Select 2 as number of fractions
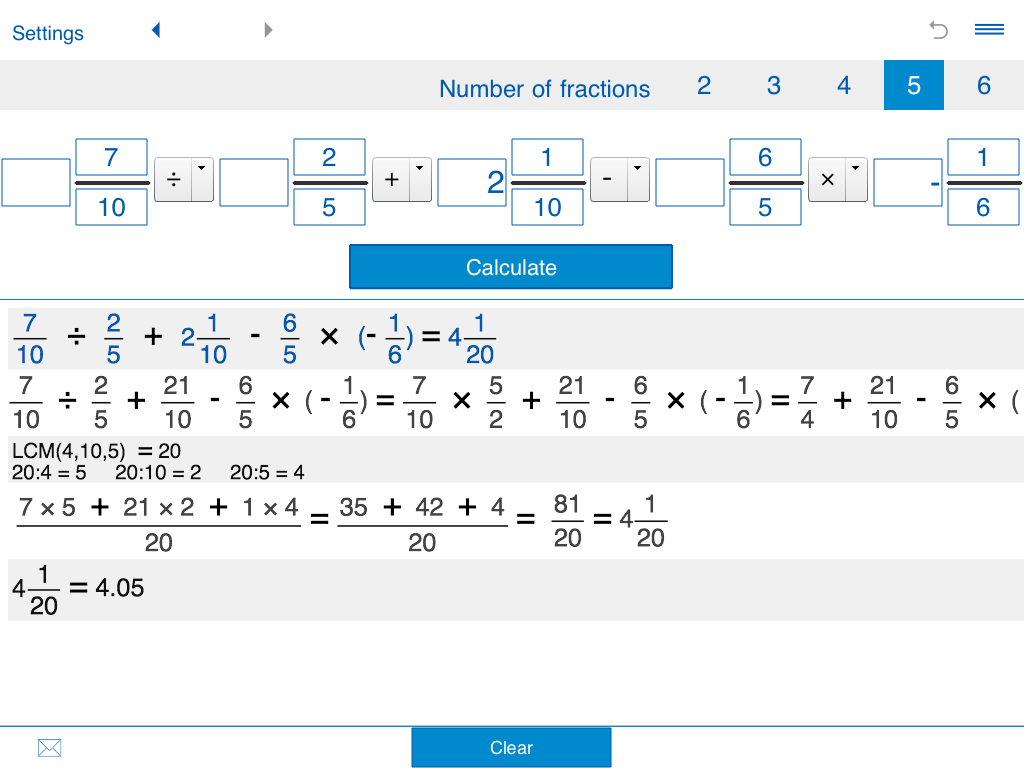The image size is (1024, 768). 703,85
